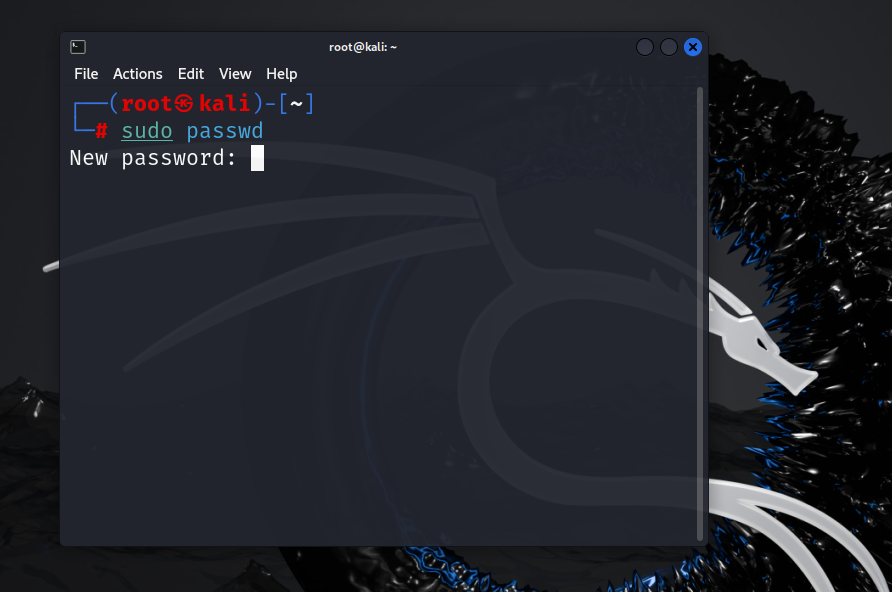Open the Help menu
The height and width of the screenshot is (592, 892).
282,74
